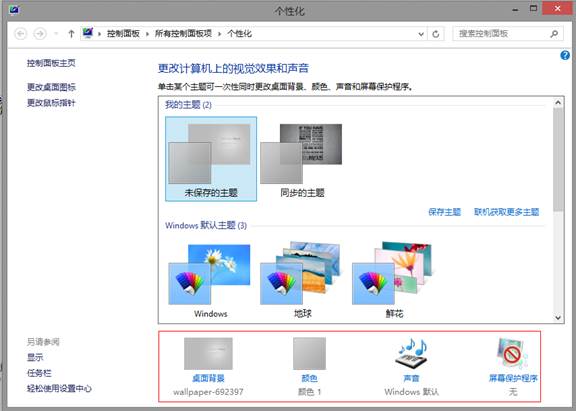Click the Back navigation arrow
This screenshot has height=411, width=576.
tap(21, 34)
